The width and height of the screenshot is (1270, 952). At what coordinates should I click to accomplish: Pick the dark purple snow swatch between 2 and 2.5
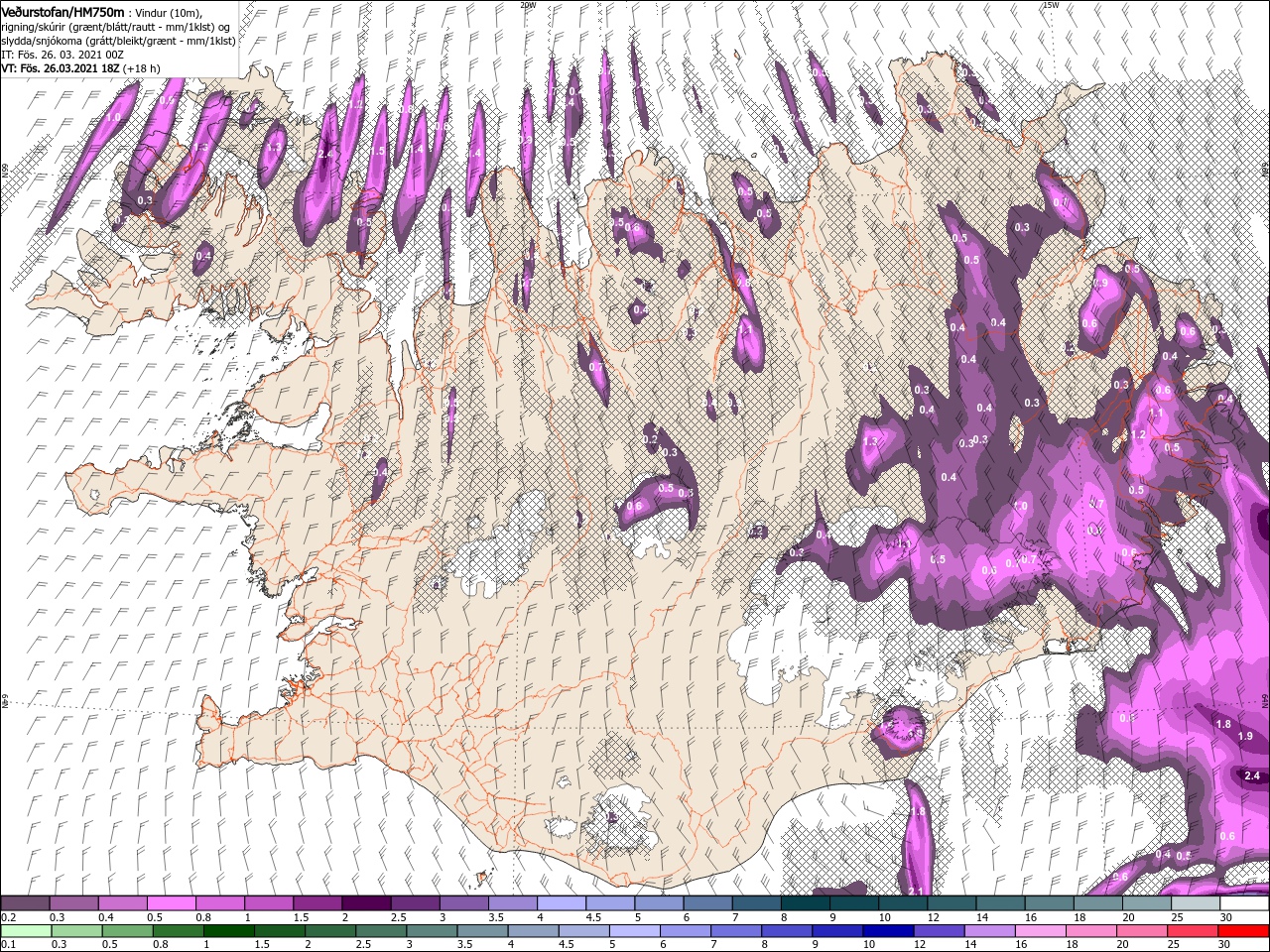[366, 903]
